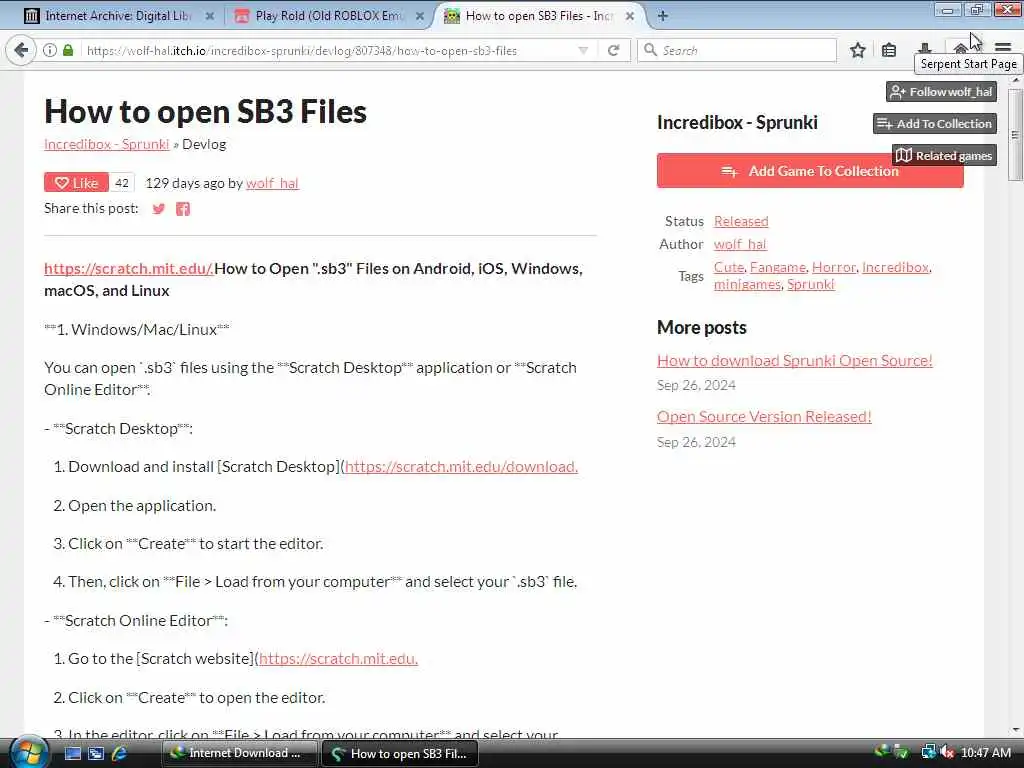1024x768 pixels.
Task: Click Switch between windows quick launch icon
Action: pos(96,754)
